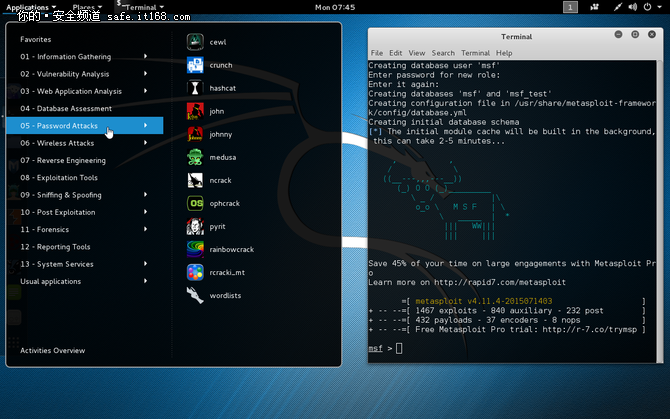This screenshot has width=670, height=419.
Task: Click the Terminal window title bar
Action: (x=516, y=36)
